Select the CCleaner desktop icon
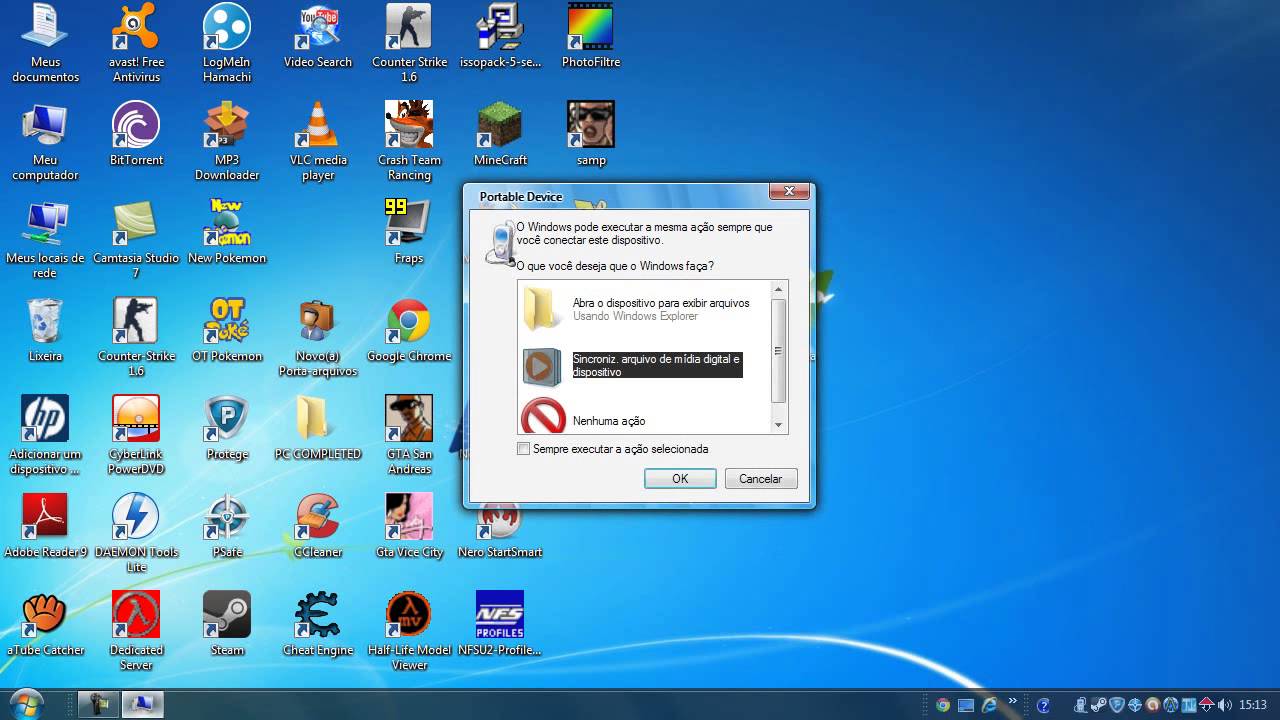This screenshot has height=720, width=1280. [x=318, y=526]
